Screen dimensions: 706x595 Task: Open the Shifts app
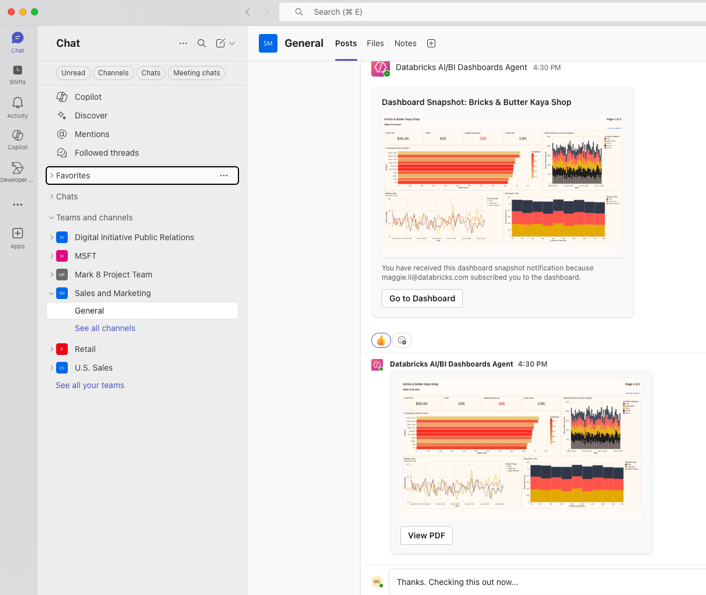[18, 74]
